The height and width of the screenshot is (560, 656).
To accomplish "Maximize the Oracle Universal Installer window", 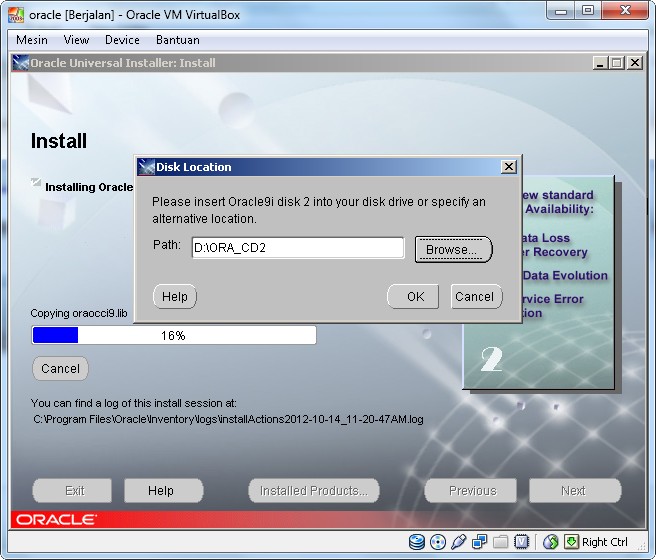I will coord(617,63).
